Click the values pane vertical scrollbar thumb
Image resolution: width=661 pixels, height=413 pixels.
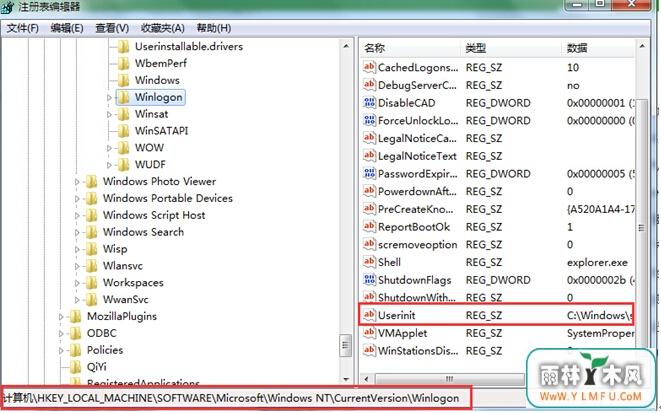coord(641,228)
